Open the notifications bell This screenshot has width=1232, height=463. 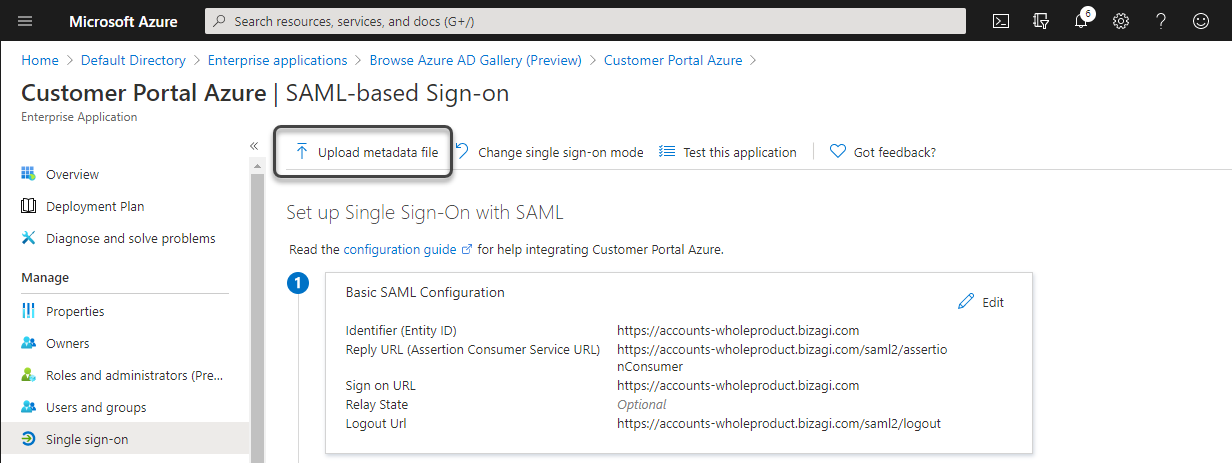coord(1081,21)
